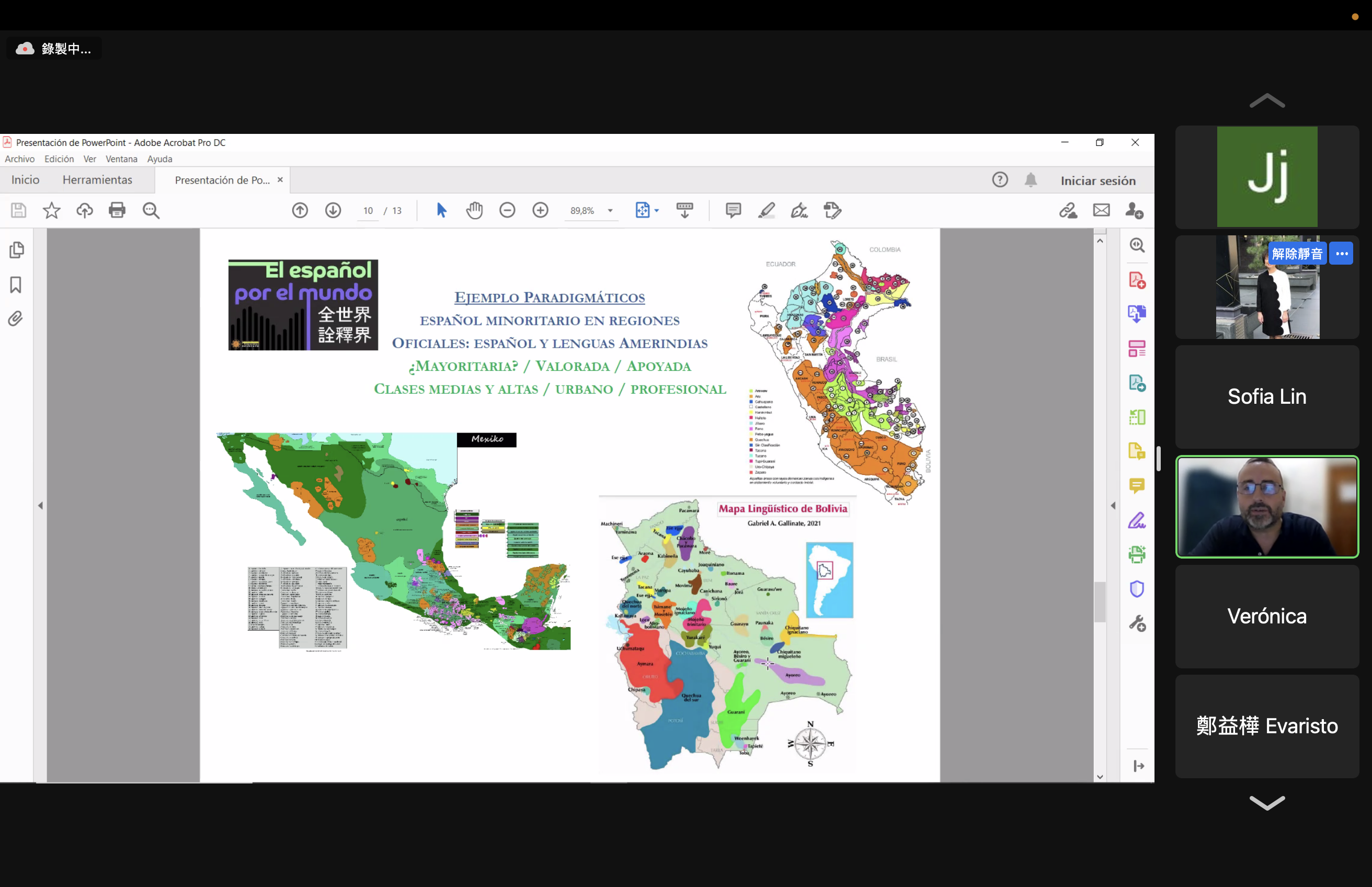Click the share link icon

[x=1068, y=210]
